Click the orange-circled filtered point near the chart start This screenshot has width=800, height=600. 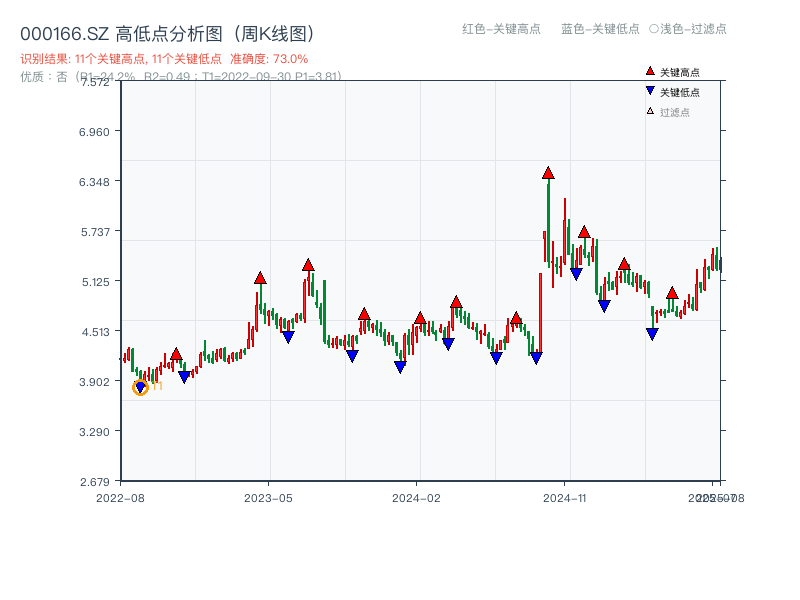[x=141, y=386]
